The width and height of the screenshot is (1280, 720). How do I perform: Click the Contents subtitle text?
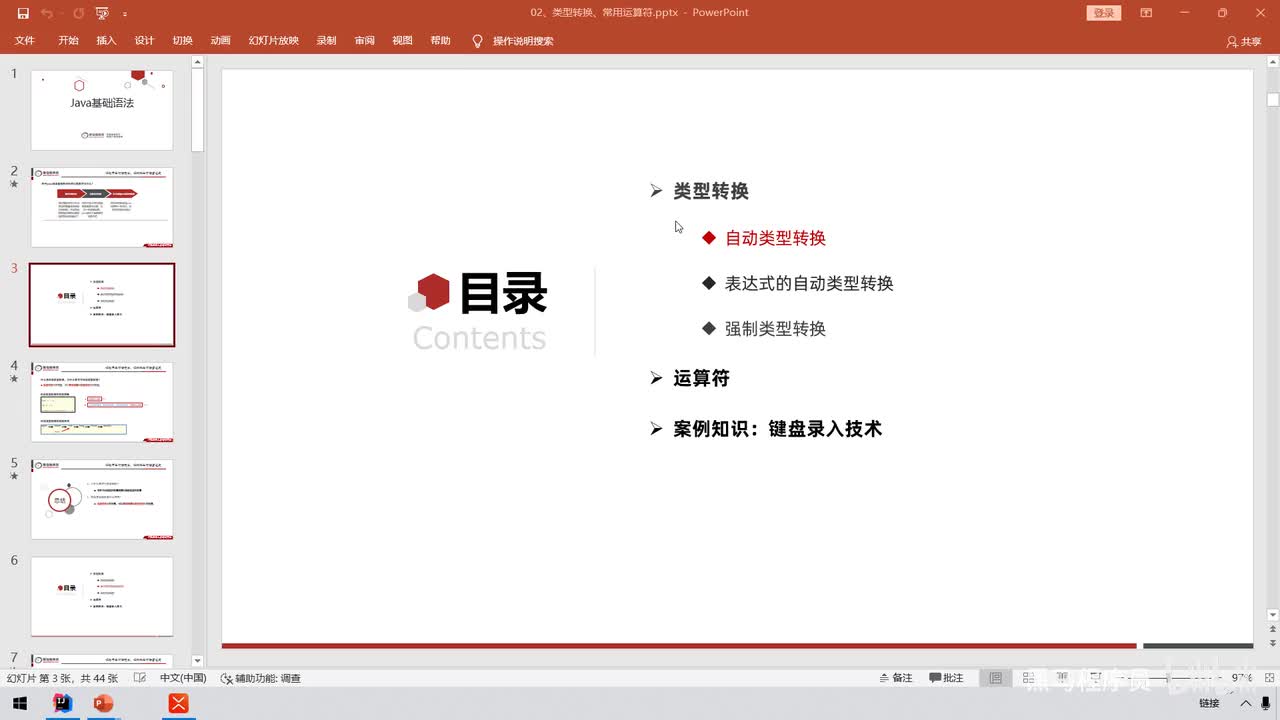tap(479, 337)
